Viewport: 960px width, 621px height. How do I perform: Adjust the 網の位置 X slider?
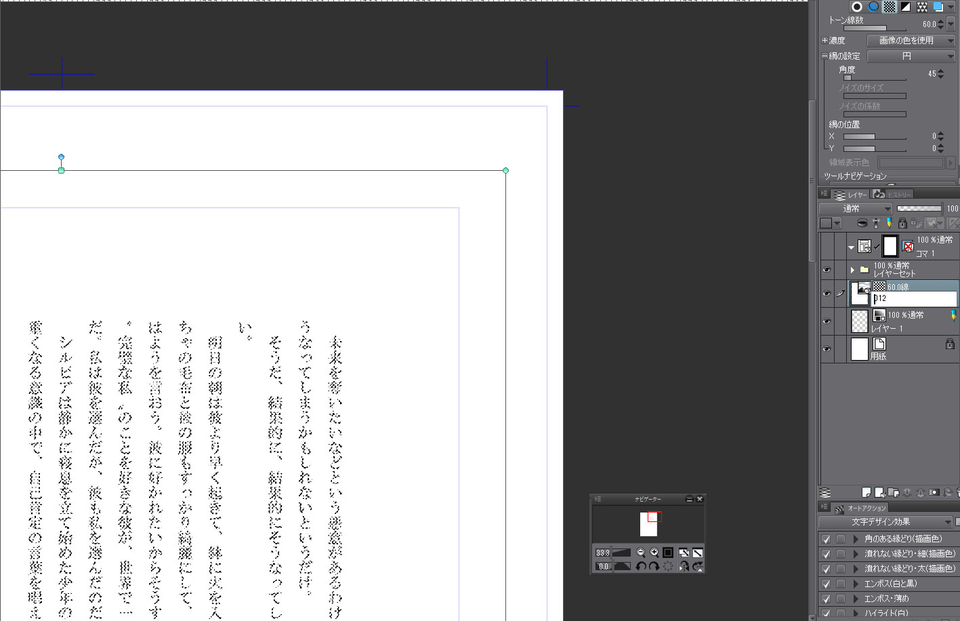875,137
